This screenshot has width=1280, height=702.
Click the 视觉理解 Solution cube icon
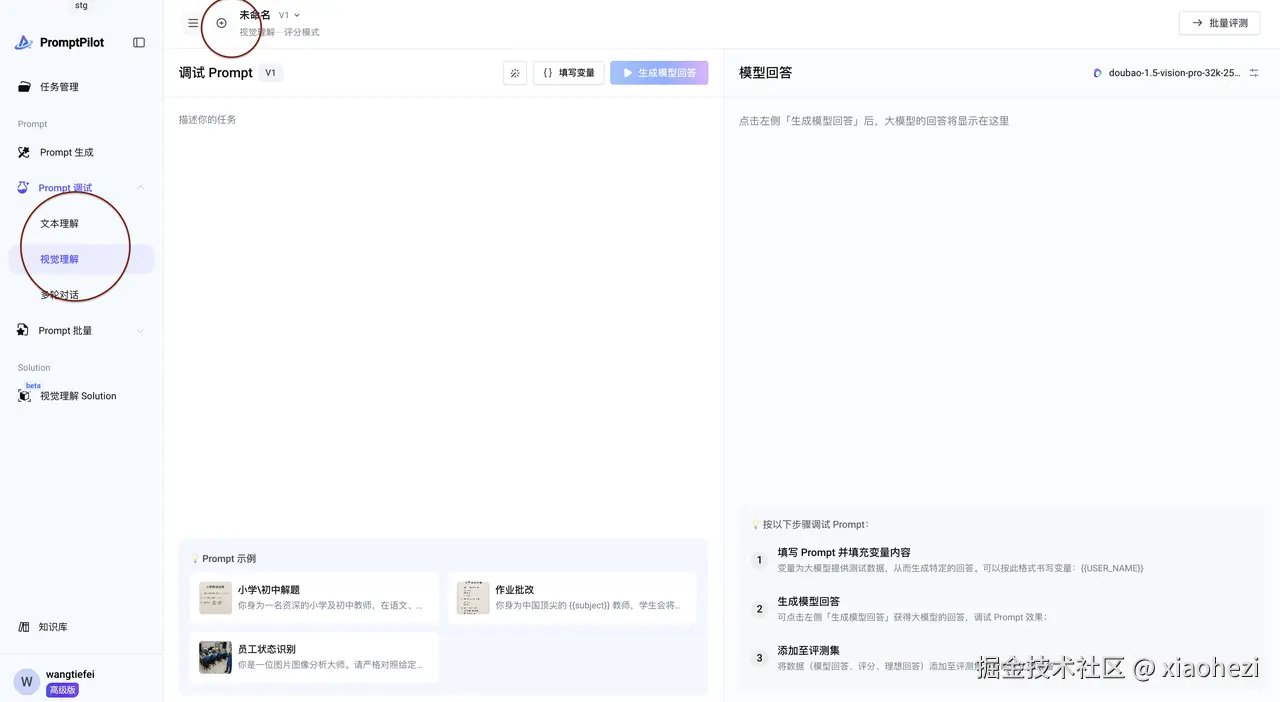[x=24, y=396]
